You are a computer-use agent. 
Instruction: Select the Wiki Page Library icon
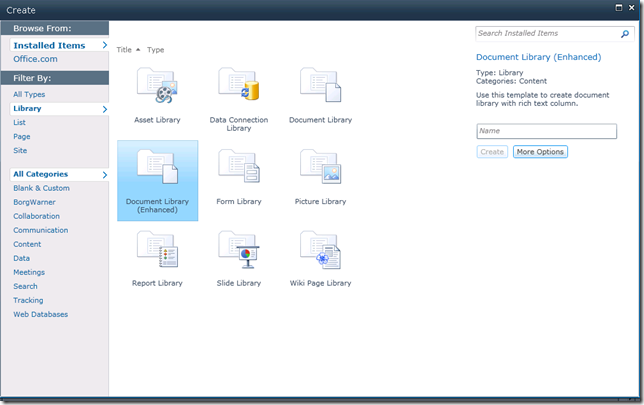tap(320, 250)
